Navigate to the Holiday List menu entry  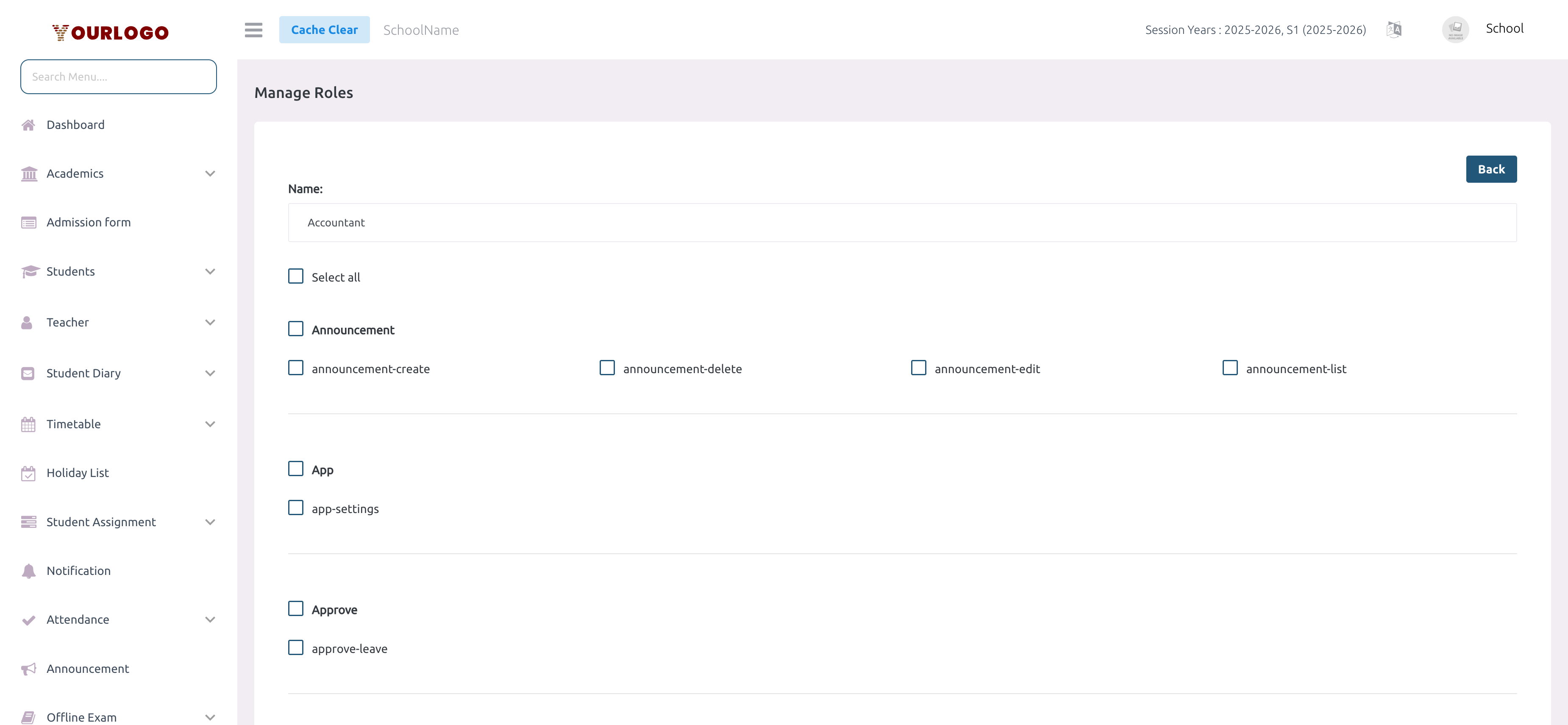77,473
